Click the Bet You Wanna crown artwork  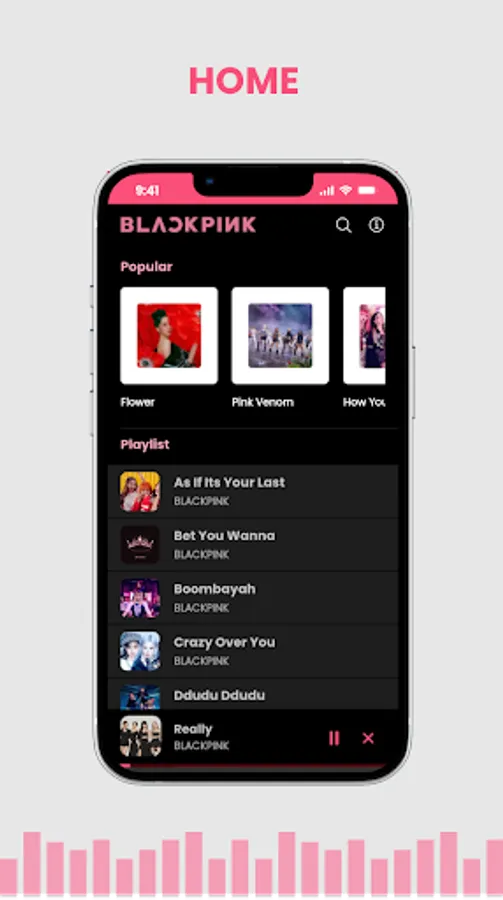point(140,545)
